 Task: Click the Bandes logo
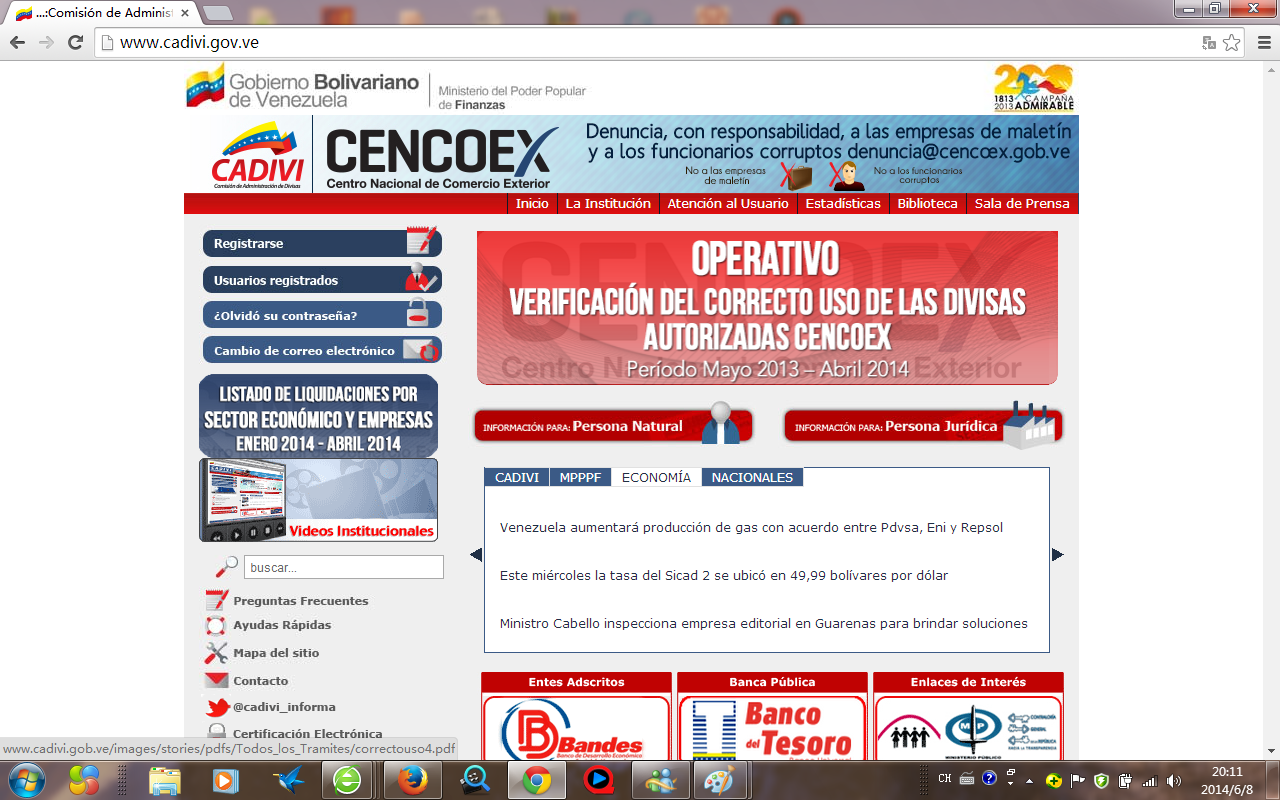576,728
